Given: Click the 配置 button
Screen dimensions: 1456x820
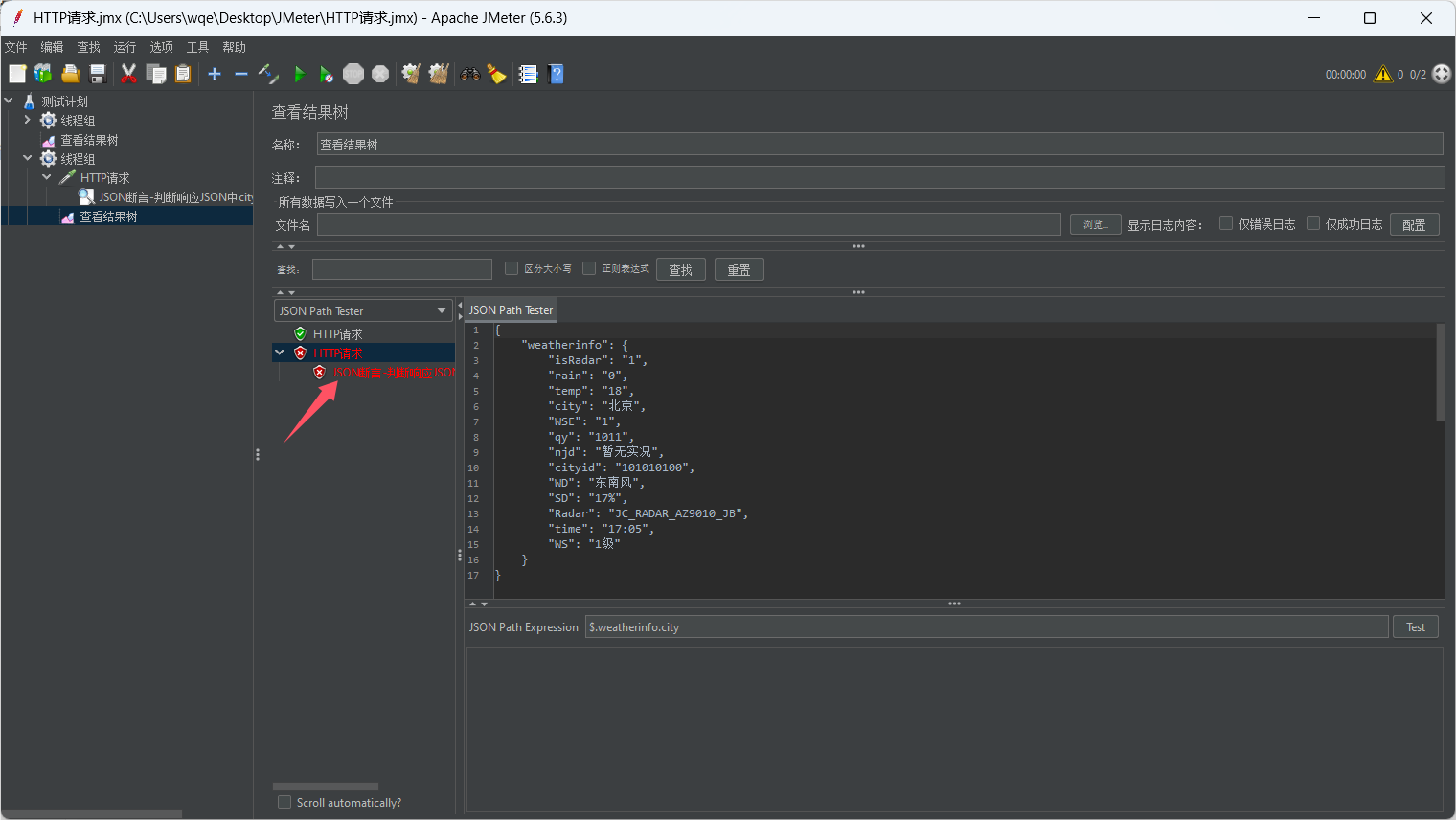Looking at the screenshot, I should coord(1414,224).
